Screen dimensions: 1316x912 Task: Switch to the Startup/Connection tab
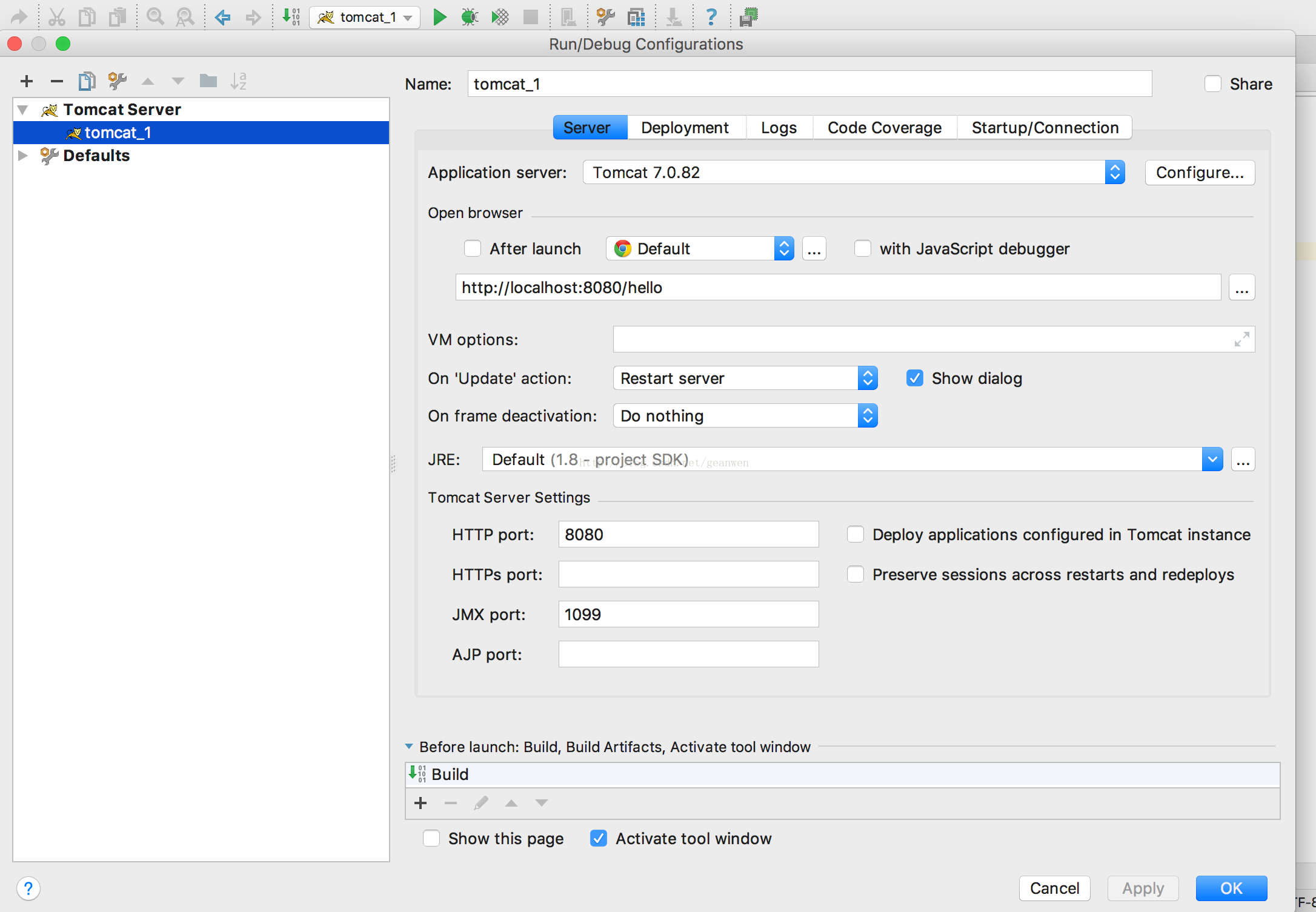click(1045, 127)
